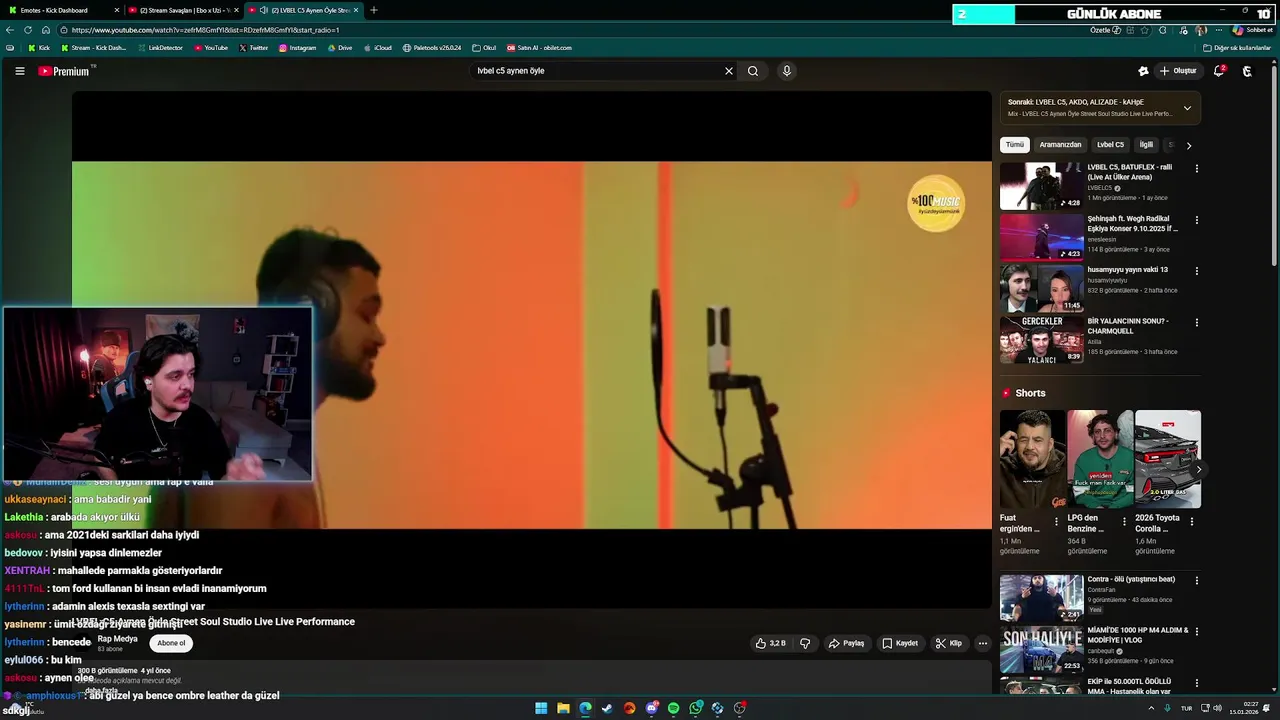The width and height of the screenshot is (1280, 720).
Task: Open Twitter bookmark in favorites bar
Action: pyautogui.click(x=254, y=48)
